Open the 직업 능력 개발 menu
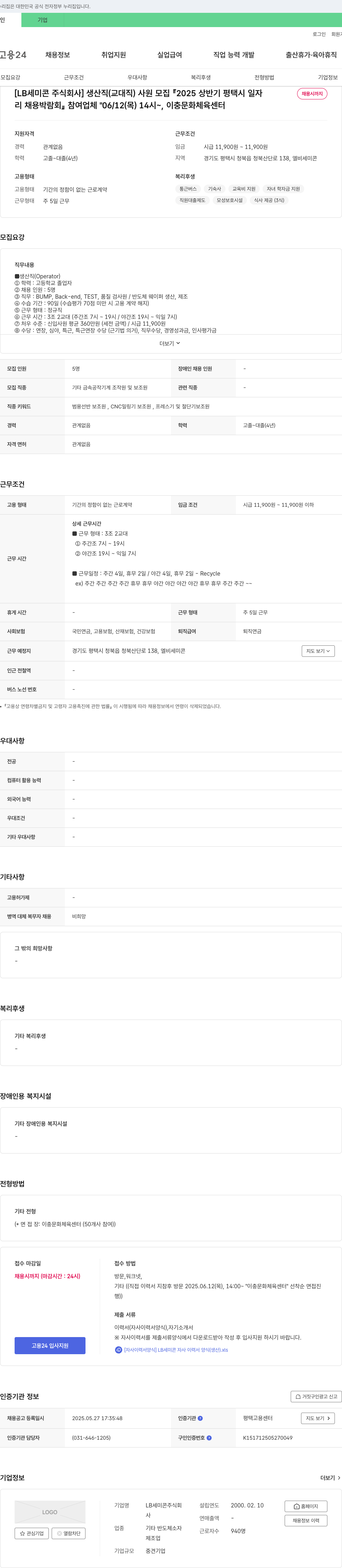Viewport: 342px width, 1568px height. [x=234, y=55]
